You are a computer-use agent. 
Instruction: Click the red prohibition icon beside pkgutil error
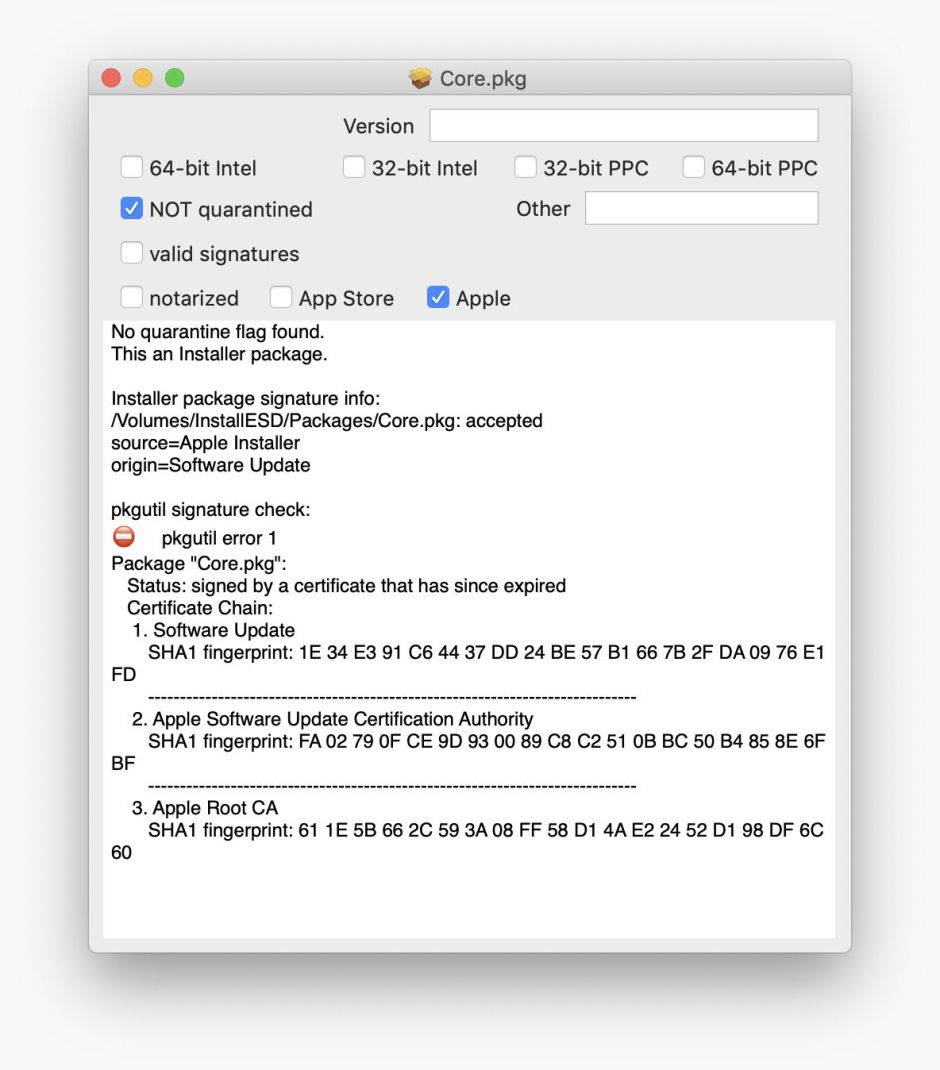click(x=123, y=535)
